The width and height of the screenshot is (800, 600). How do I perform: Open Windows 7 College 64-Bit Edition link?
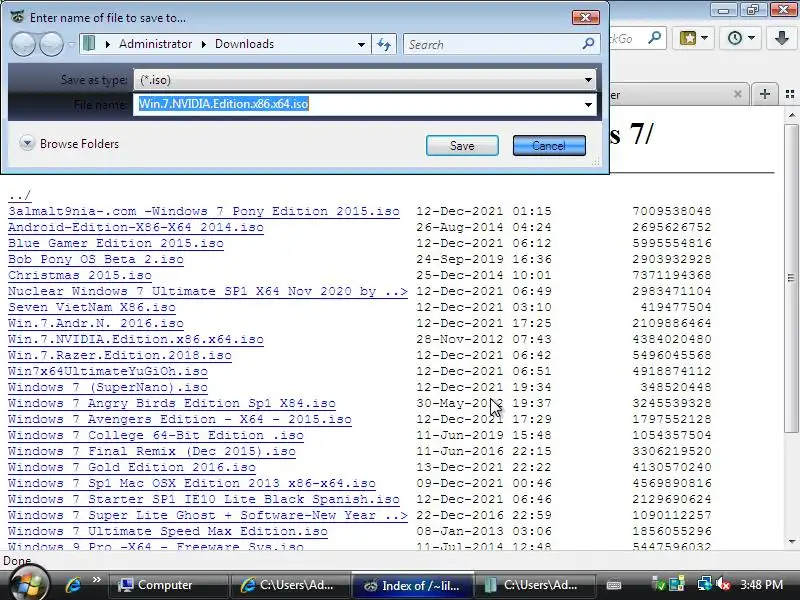156,435
